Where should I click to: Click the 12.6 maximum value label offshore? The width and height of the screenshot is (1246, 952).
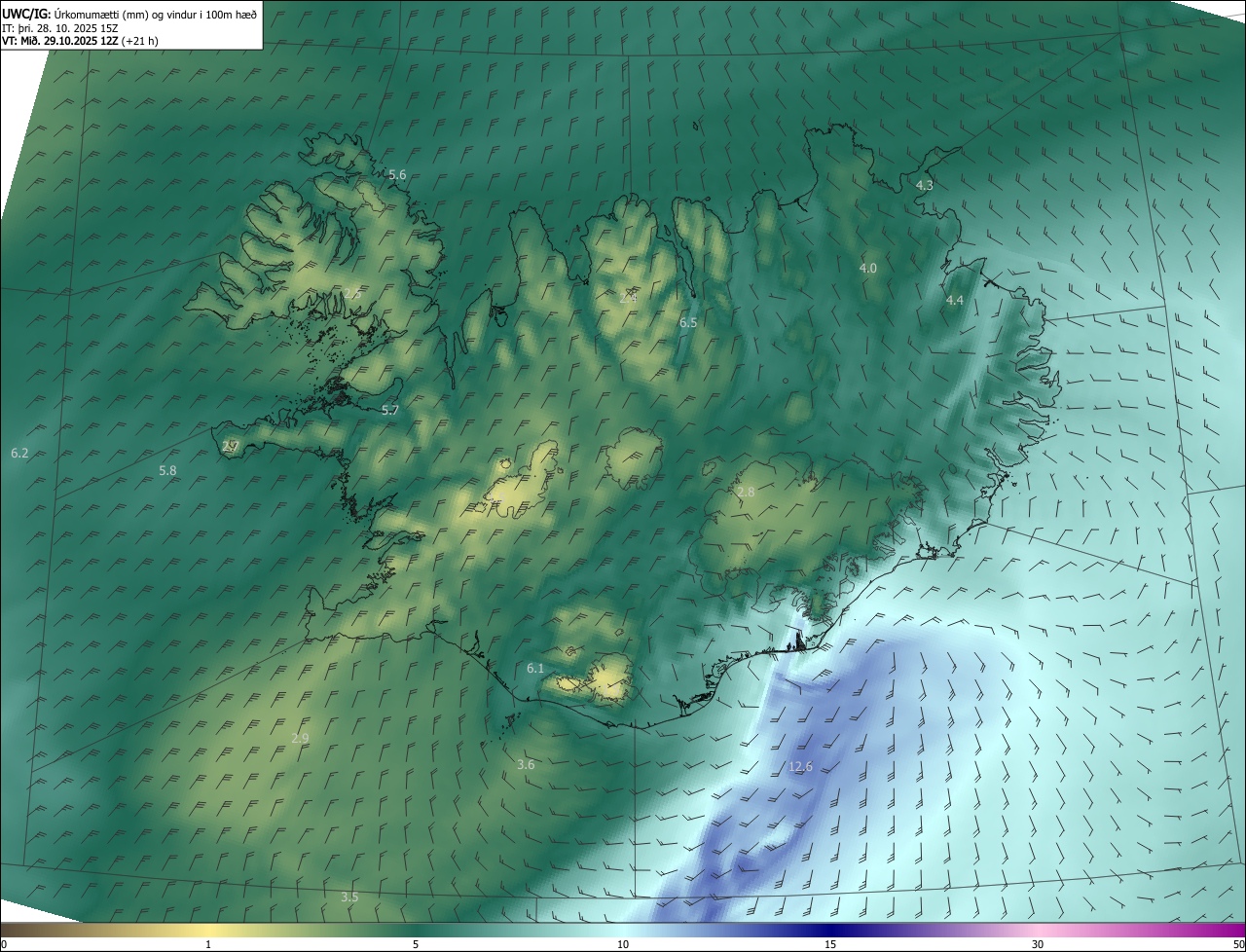tap(800, 767)
